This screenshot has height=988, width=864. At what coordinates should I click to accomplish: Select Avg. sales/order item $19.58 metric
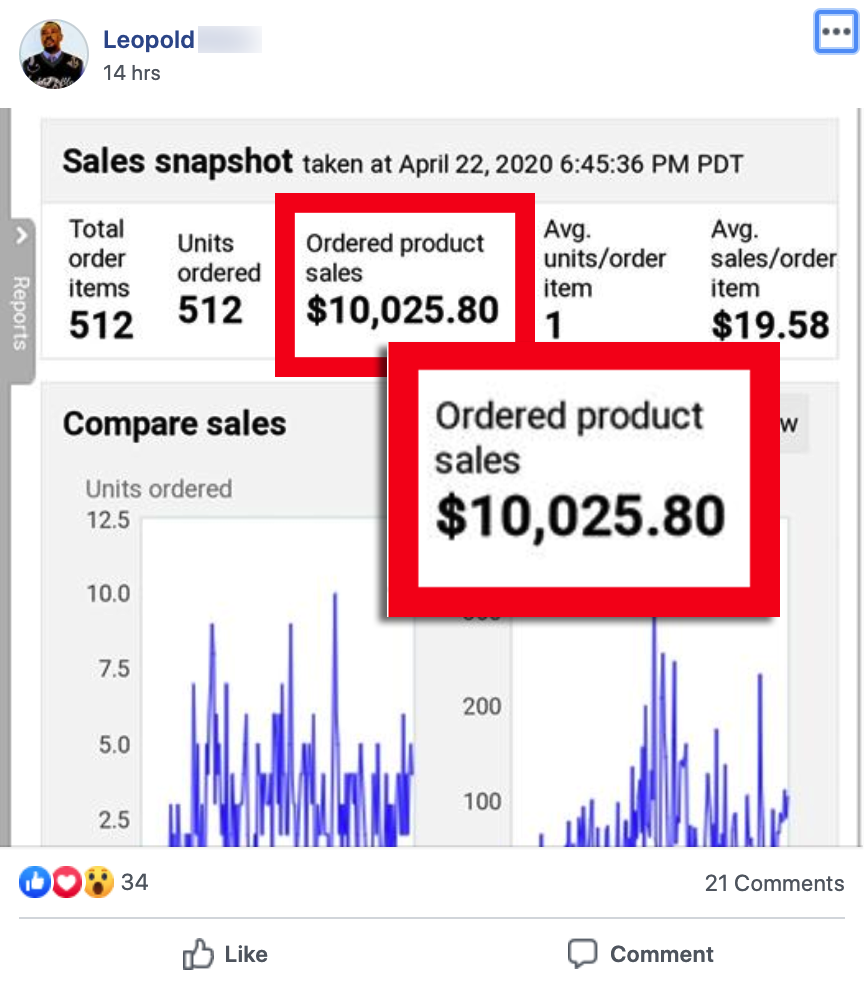(x=770, y=279)
